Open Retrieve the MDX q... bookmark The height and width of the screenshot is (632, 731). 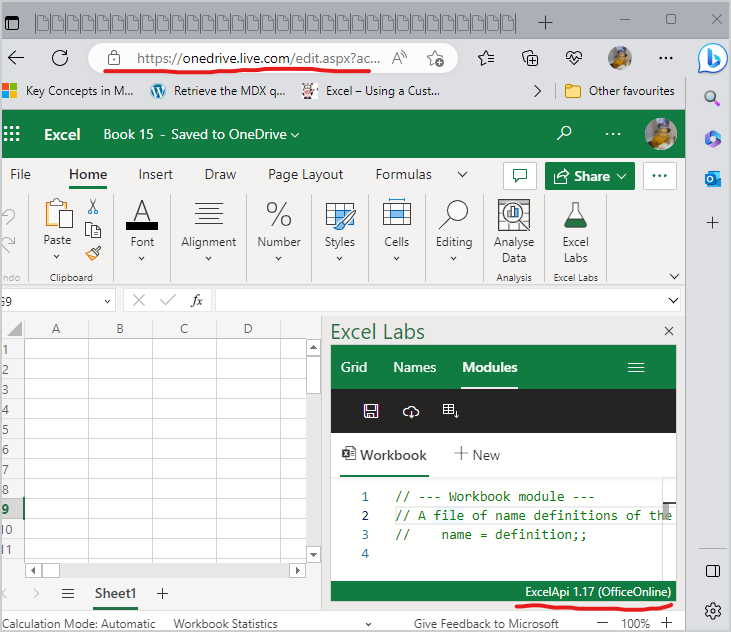point(218,91)
